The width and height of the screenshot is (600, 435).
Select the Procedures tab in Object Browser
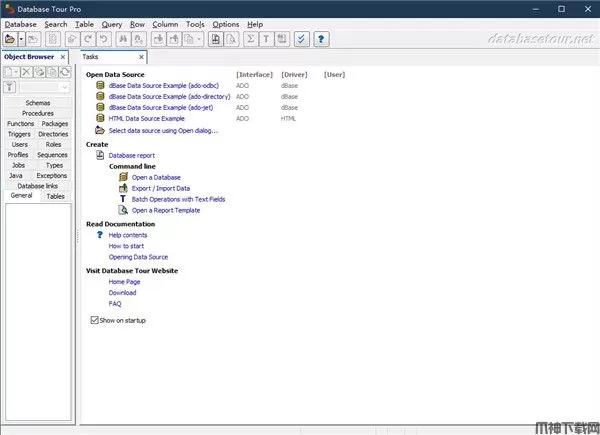coord(38,113)
